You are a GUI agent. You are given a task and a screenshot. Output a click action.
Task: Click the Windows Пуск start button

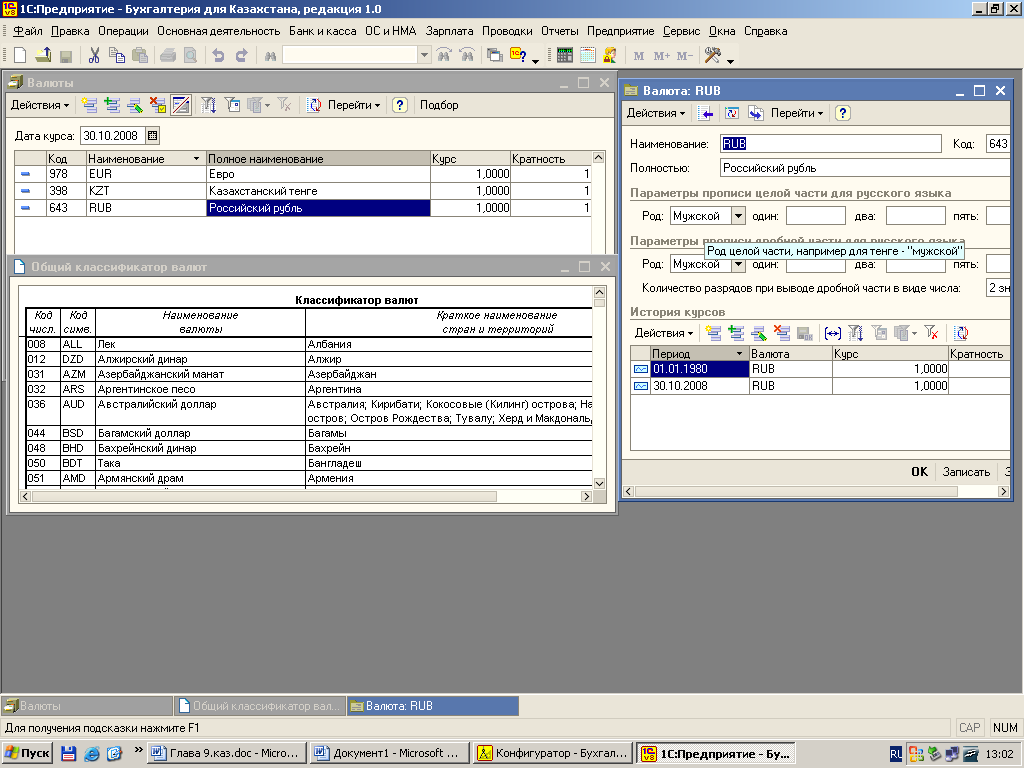tap(27, 753)
